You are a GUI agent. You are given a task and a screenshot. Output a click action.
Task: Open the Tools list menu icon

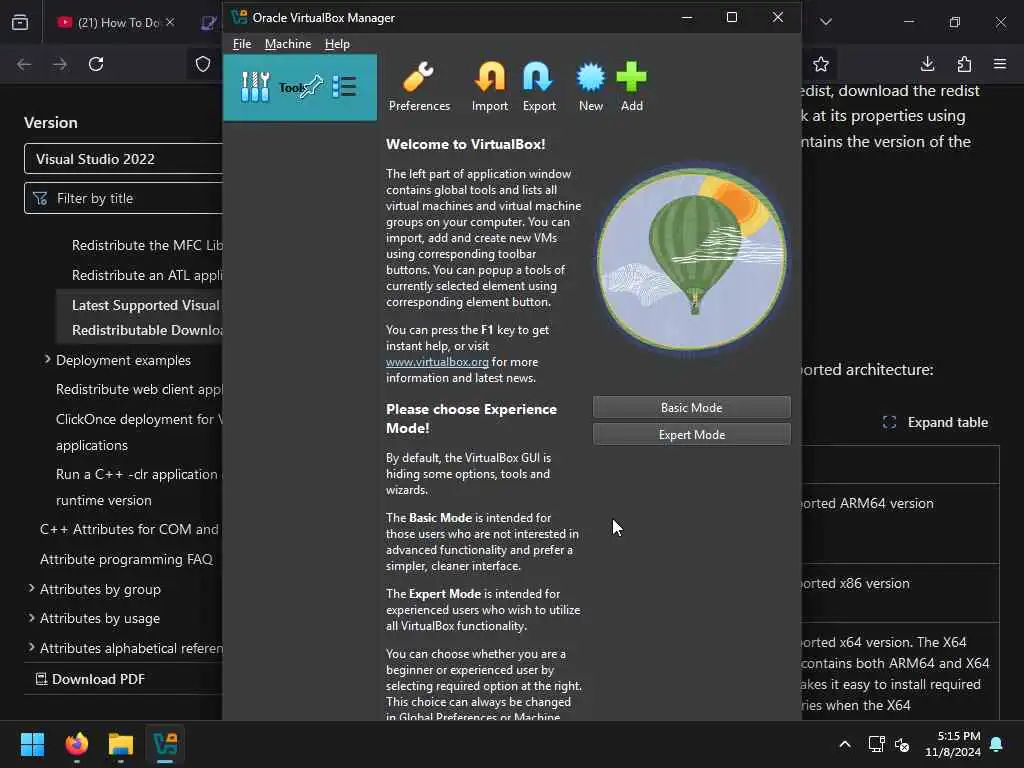344,86
